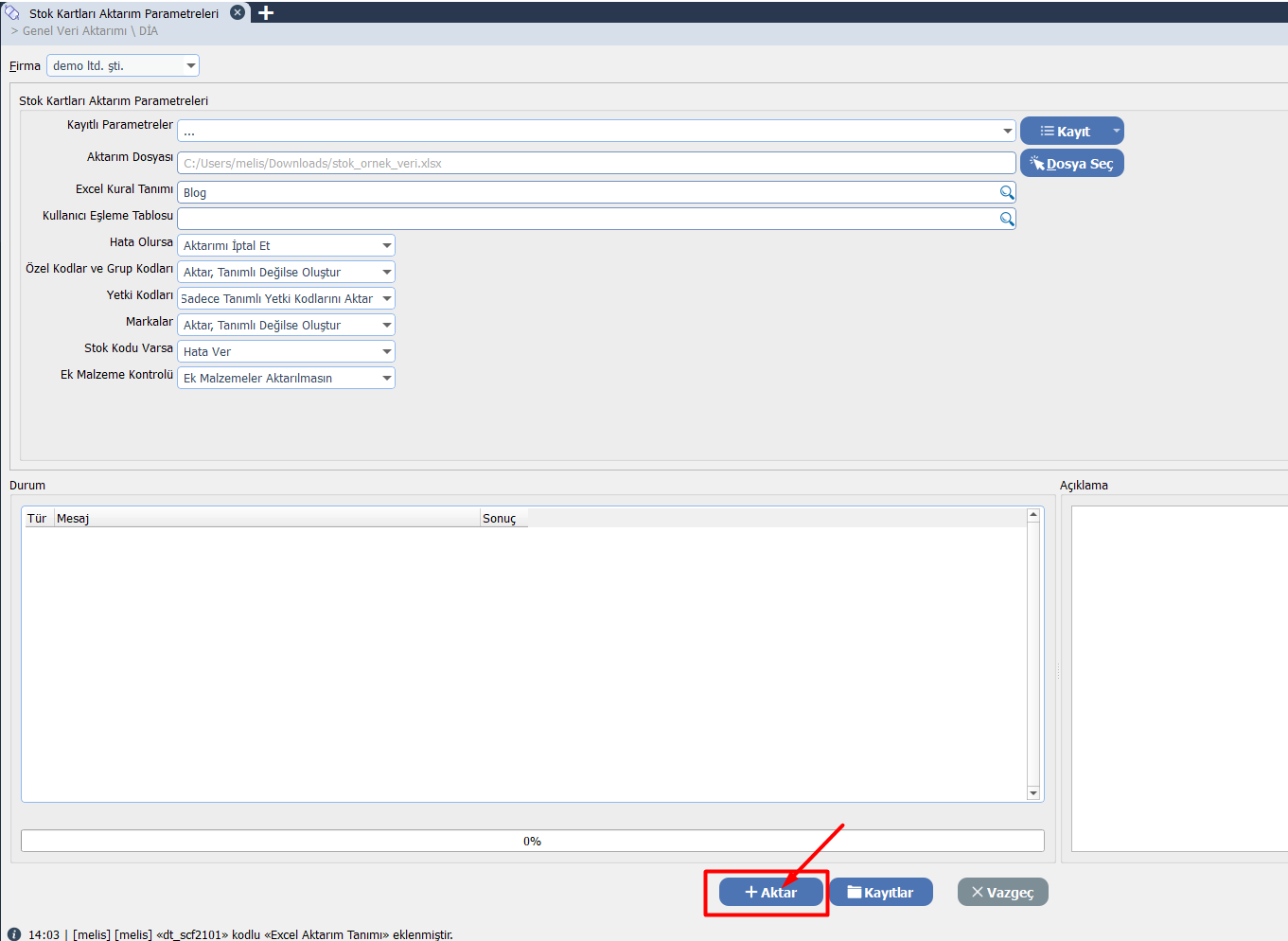The image size is (1288, 941).
Task: Click the Dosya Seç button
Action: 1071,163
